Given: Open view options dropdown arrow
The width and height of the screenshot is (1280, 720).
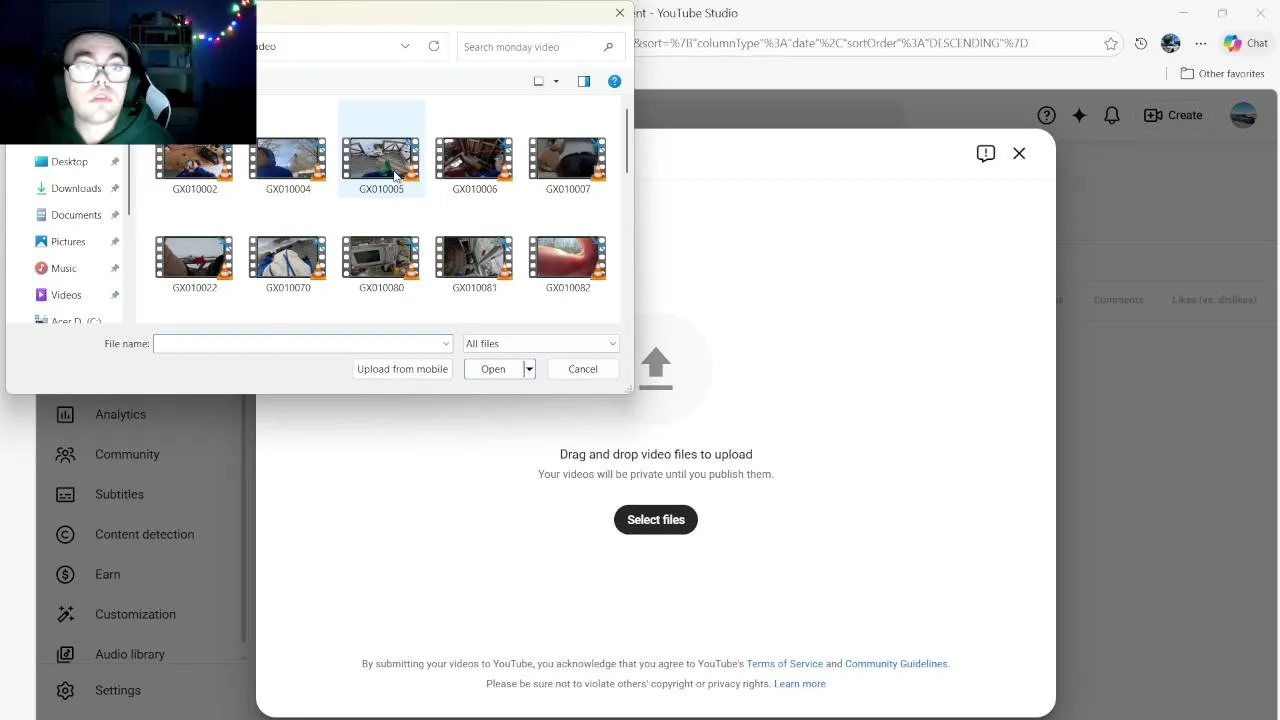Looking at the screenshot, I should point(556,81).
